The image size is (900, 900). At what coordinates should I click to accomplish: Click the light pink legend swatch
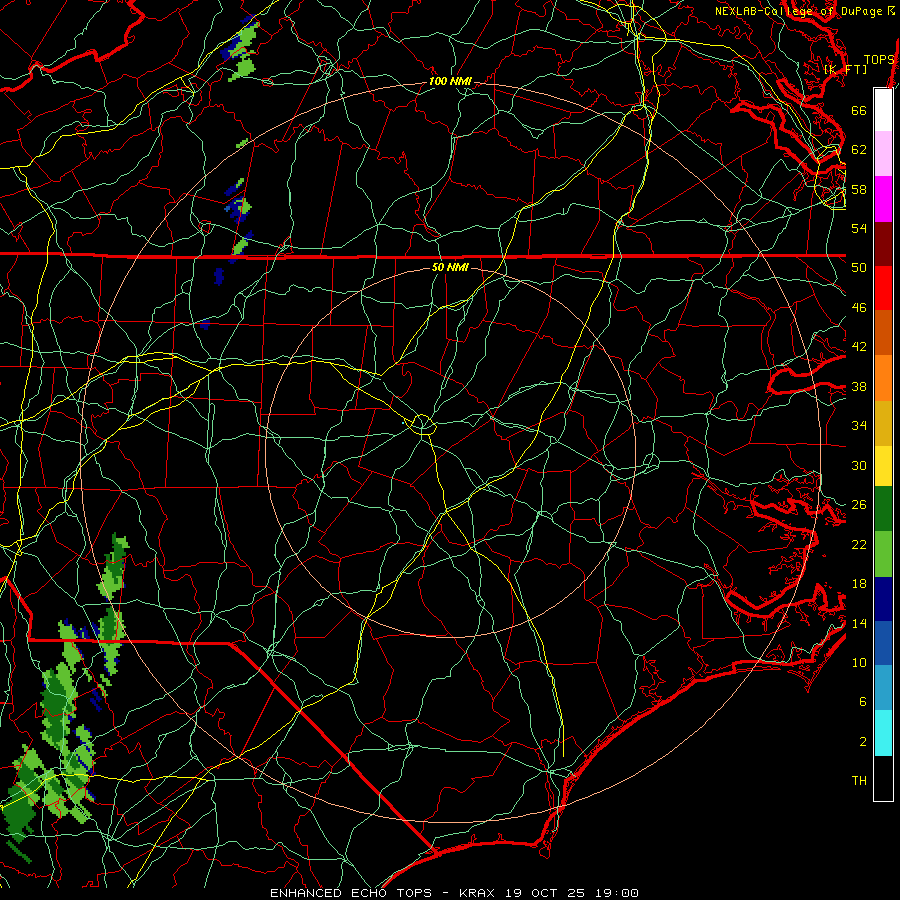(883, 154)
